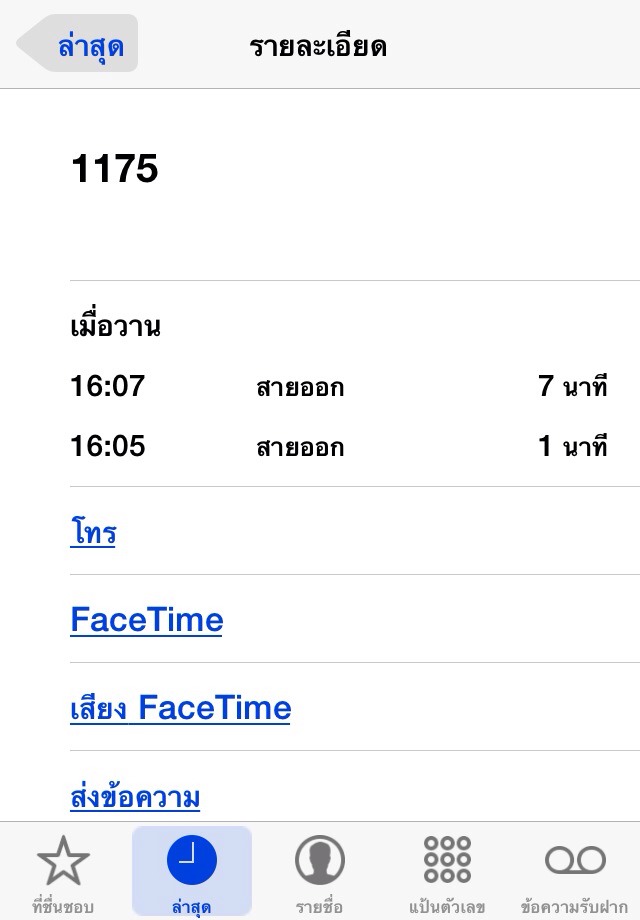Switch to ที่ชื่นชอบ tab label
This screenshot has width=640, height=920.
(x=63, y=906)
